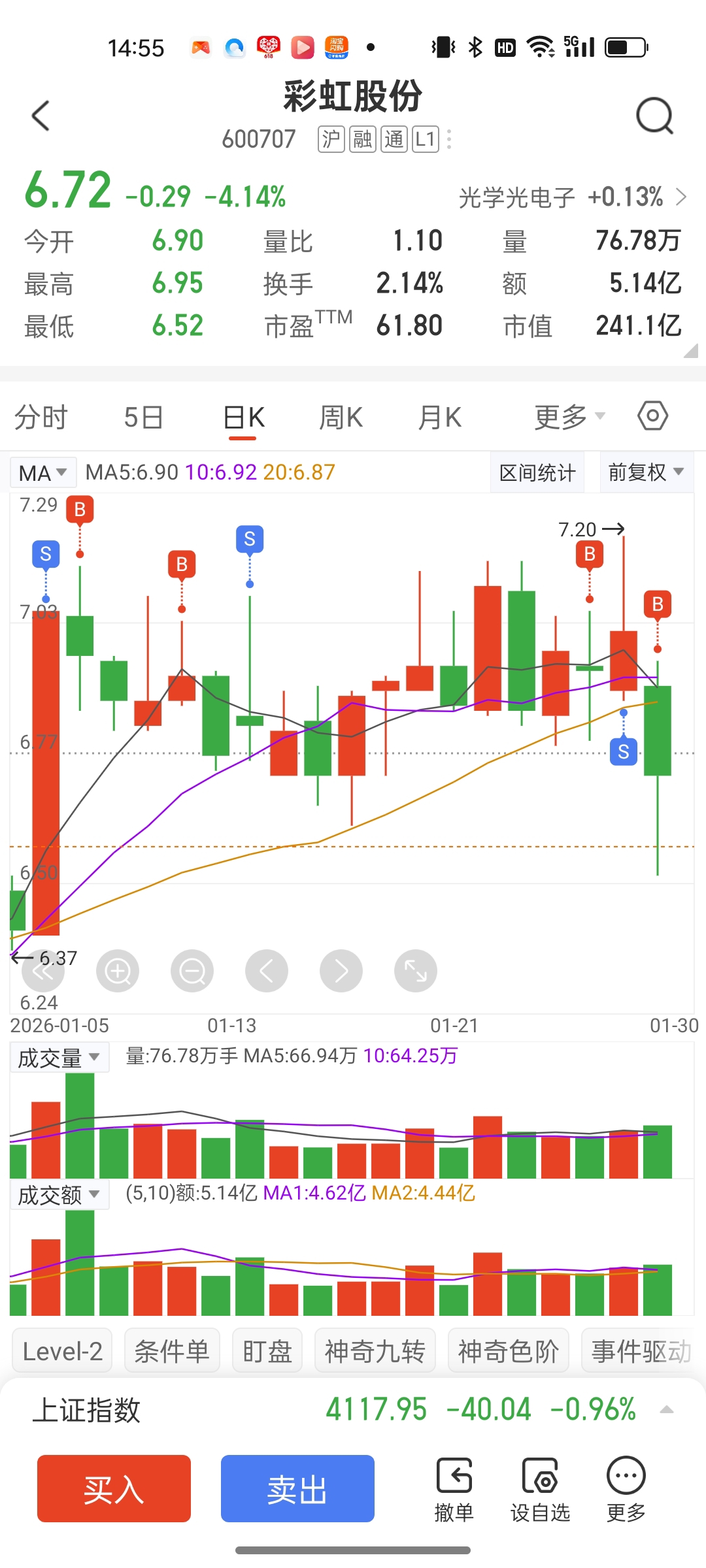Screen dimensions: 706x1568
Task: Switch to 月K tab
Action: (440, 417)
